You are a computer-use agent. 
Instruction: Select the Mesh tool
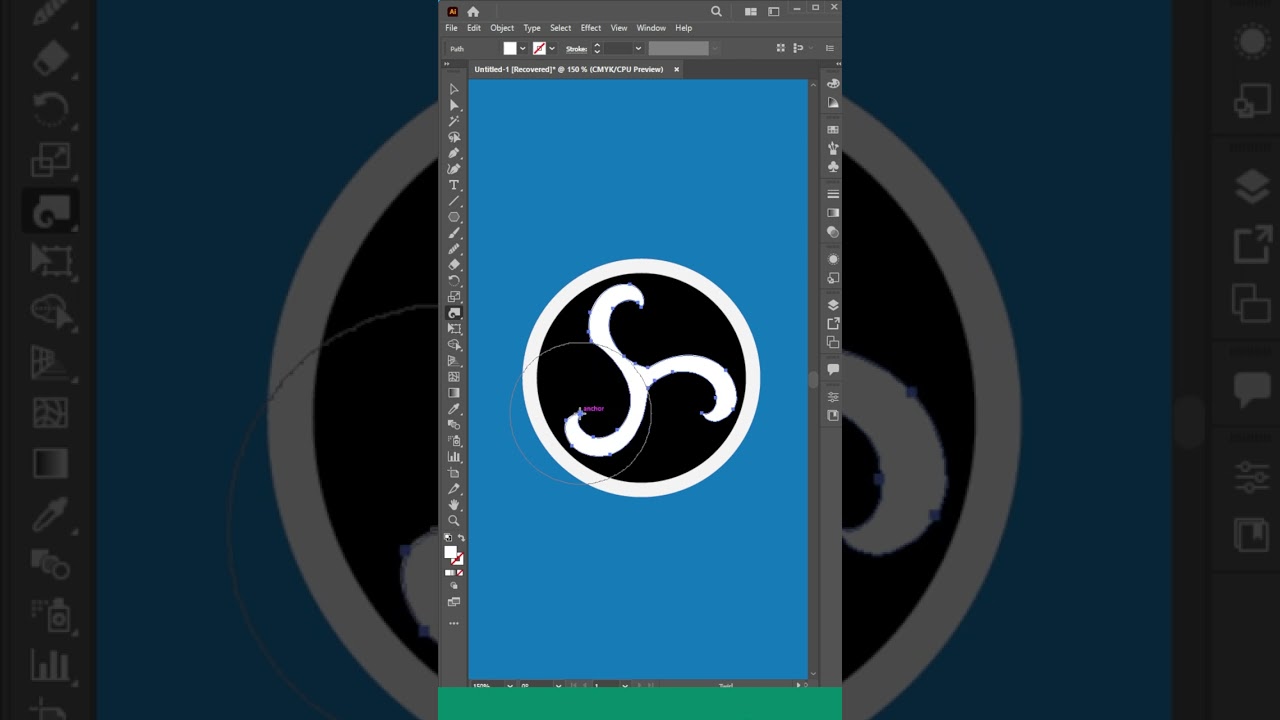click(x=454, y=377)
